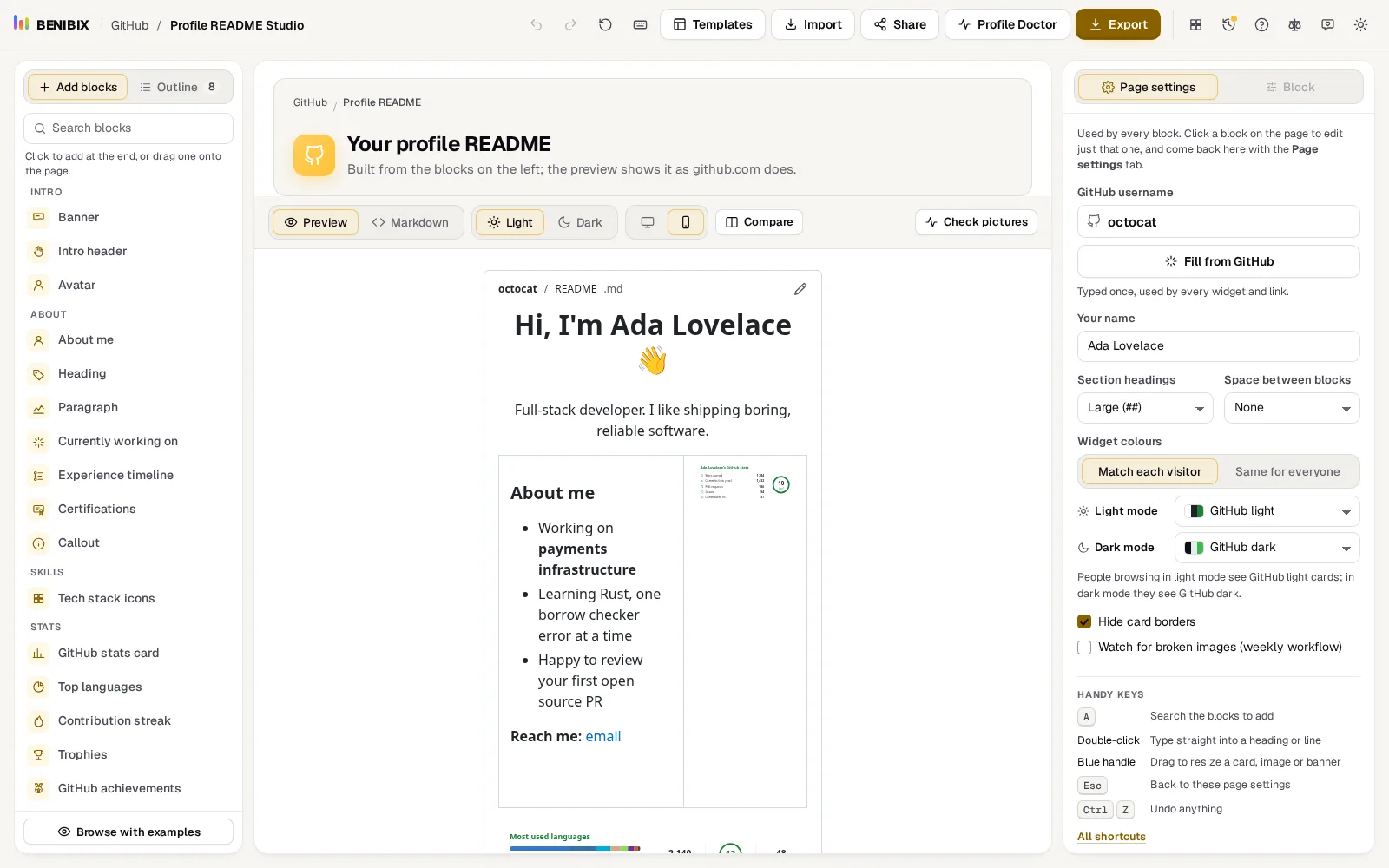Enable Watch for broken images checkbox
Screen dimensions: 1389x868
[x=1084, y=647]
